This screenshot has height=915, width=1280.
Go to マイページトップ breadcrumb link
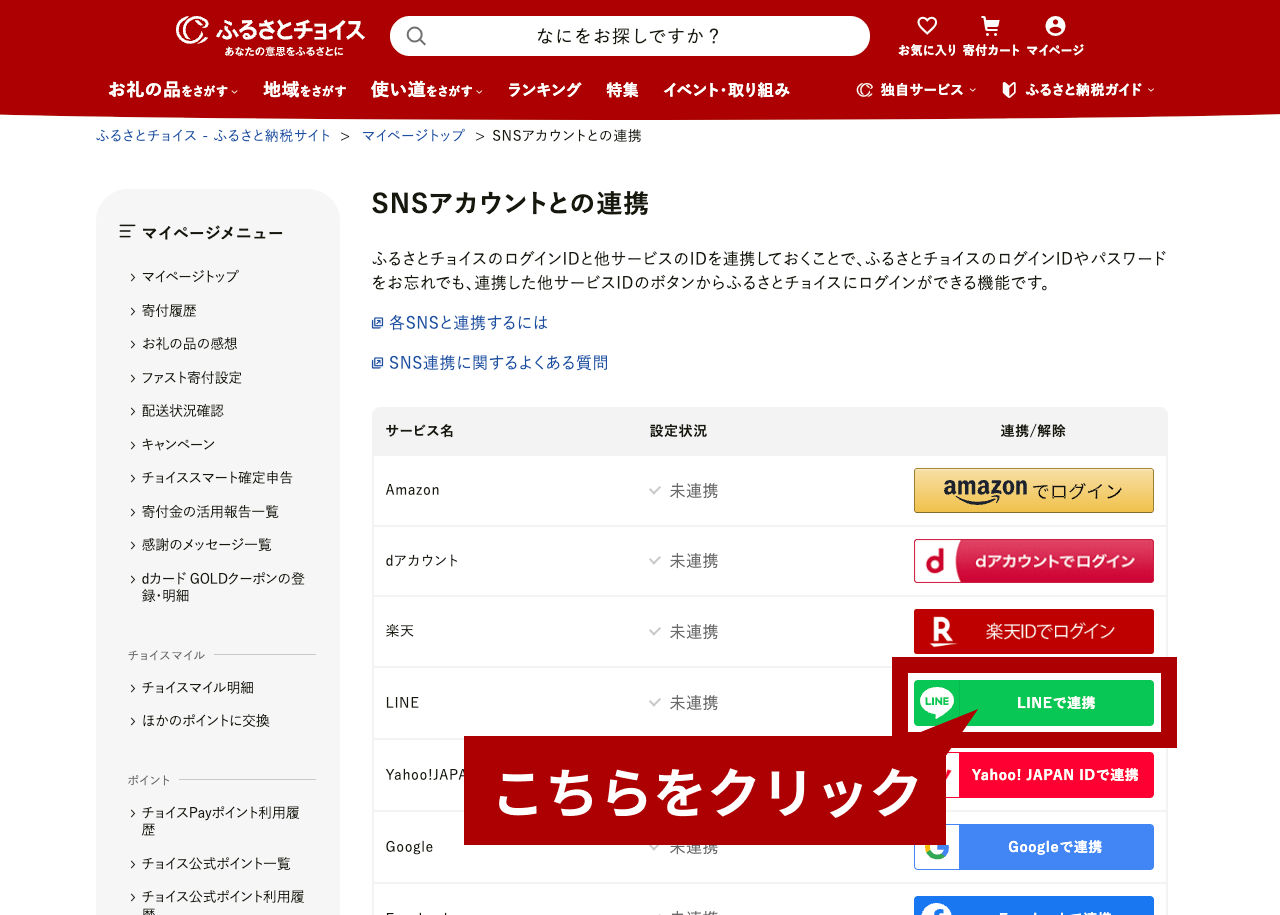(413, 135)
